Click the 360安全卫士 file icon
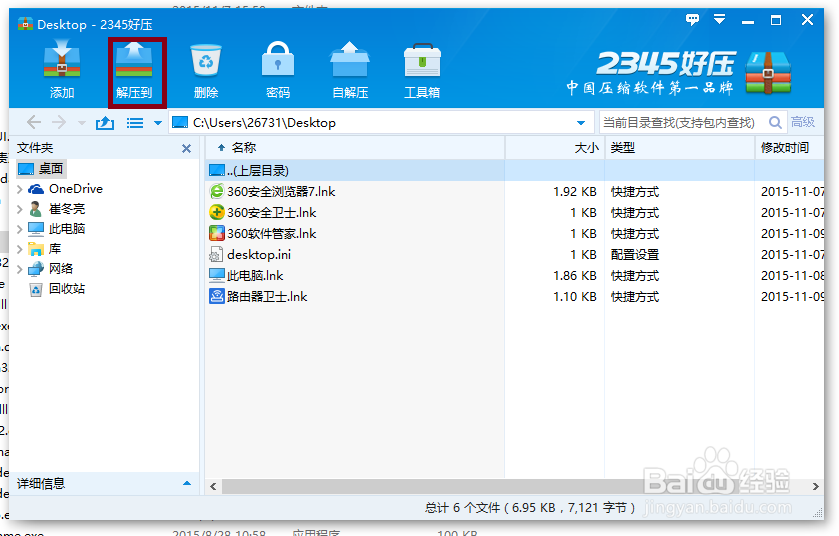The image size is (839, 536). [217, 212]
